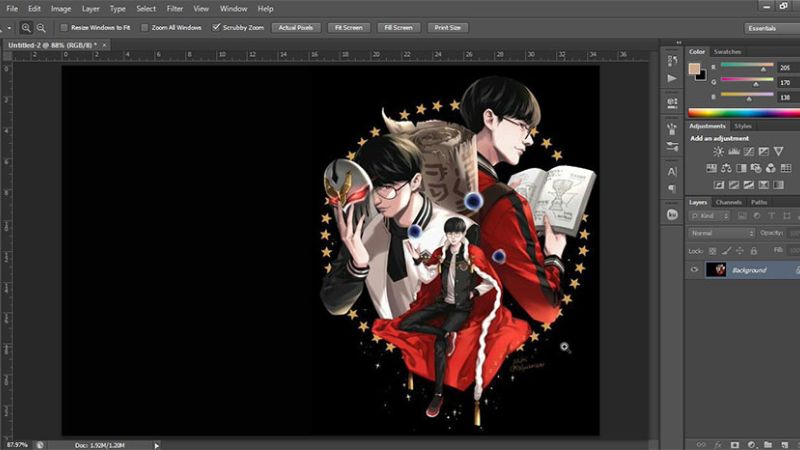This screenshot has width=800, height=450.
Task: Open the Zoom tool preset picker arrow
Action: [9, 28]
